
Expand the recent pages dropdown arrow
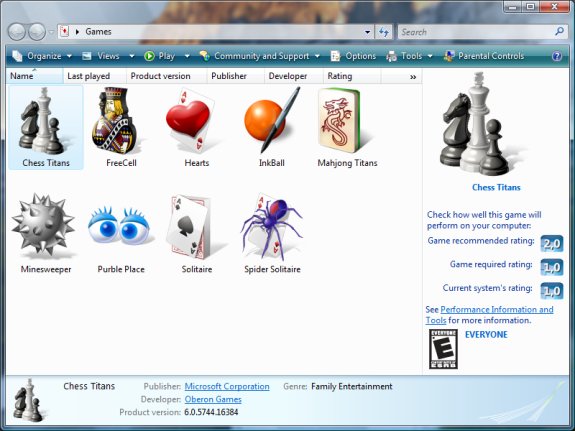click(x=51, y=32)
